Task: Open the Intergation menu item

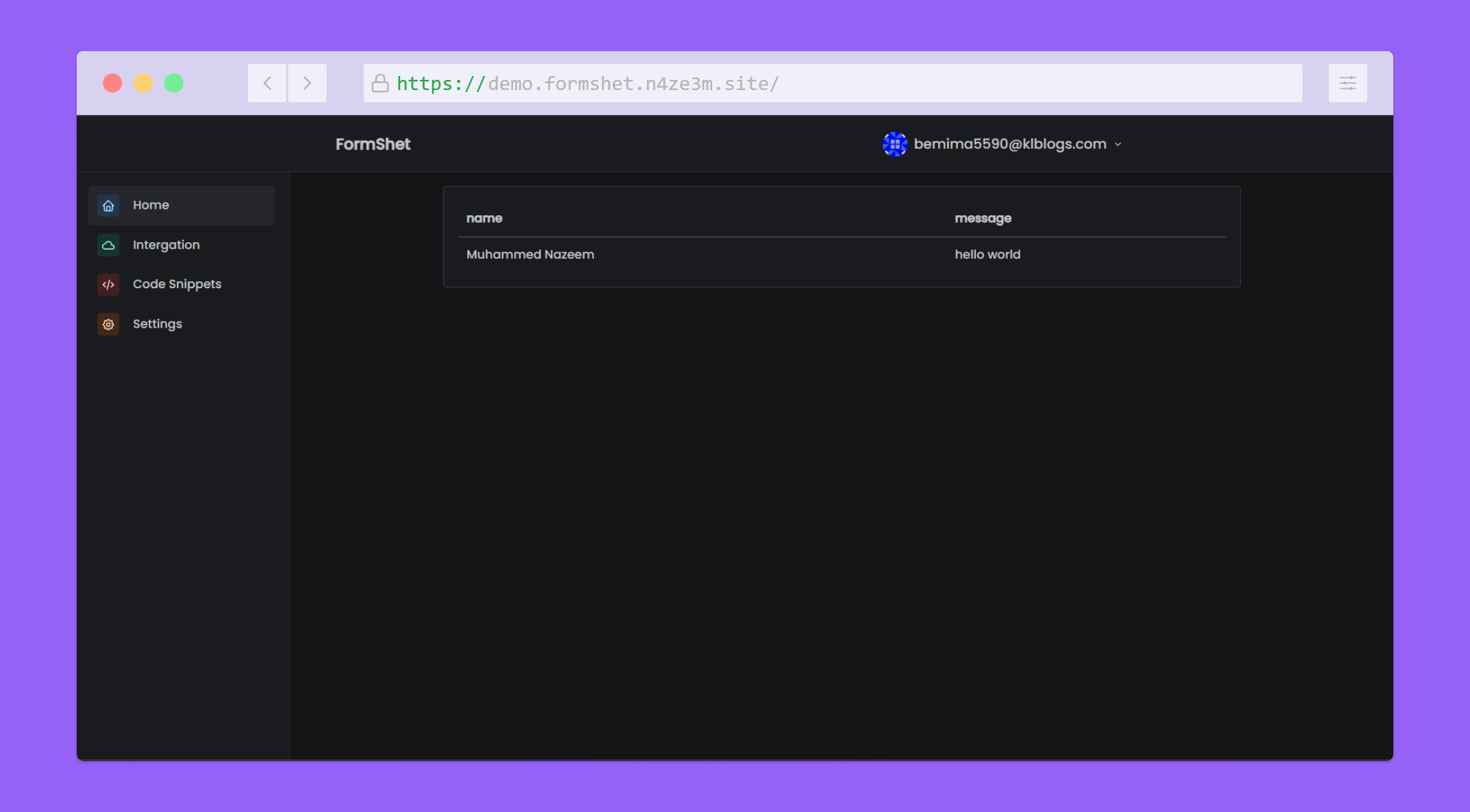Action: pos(166,245)
